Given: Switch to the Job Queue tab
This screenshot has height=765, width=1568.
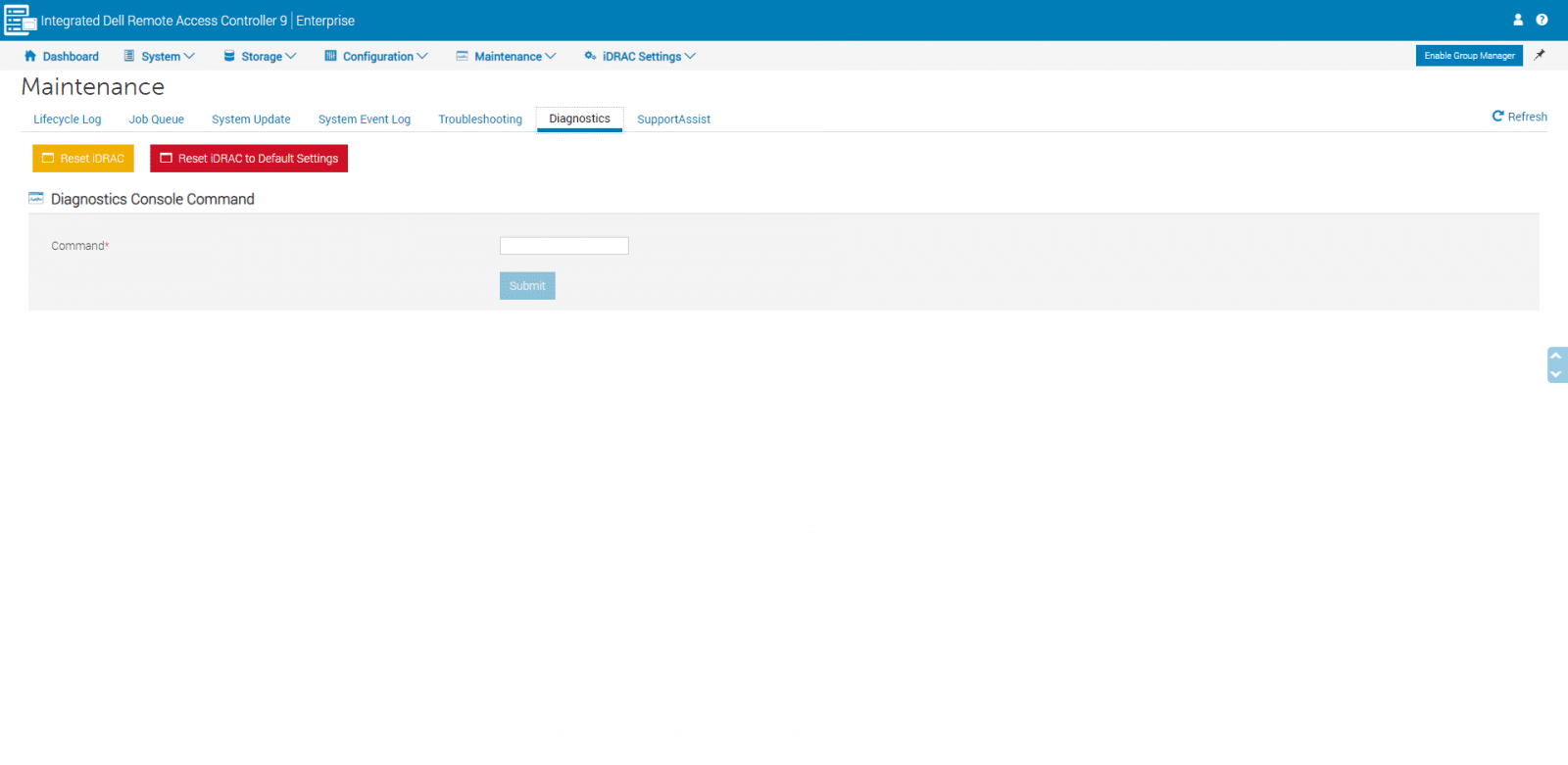Looking at the screenshot, I should 157,120.
